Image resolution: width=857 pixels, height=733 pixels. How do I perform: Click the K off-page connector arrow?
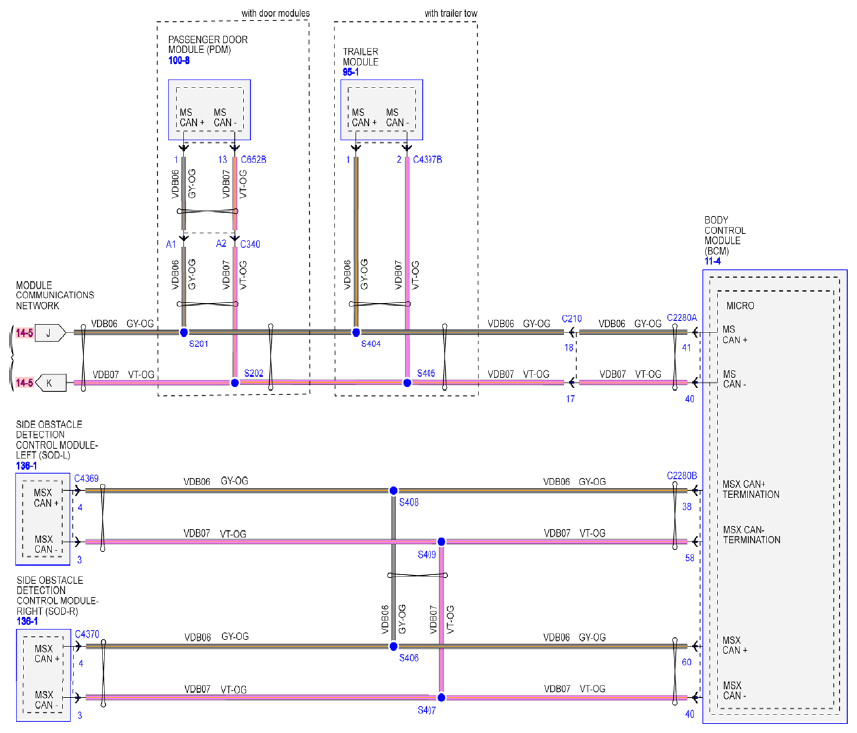[x=50, y=383]
